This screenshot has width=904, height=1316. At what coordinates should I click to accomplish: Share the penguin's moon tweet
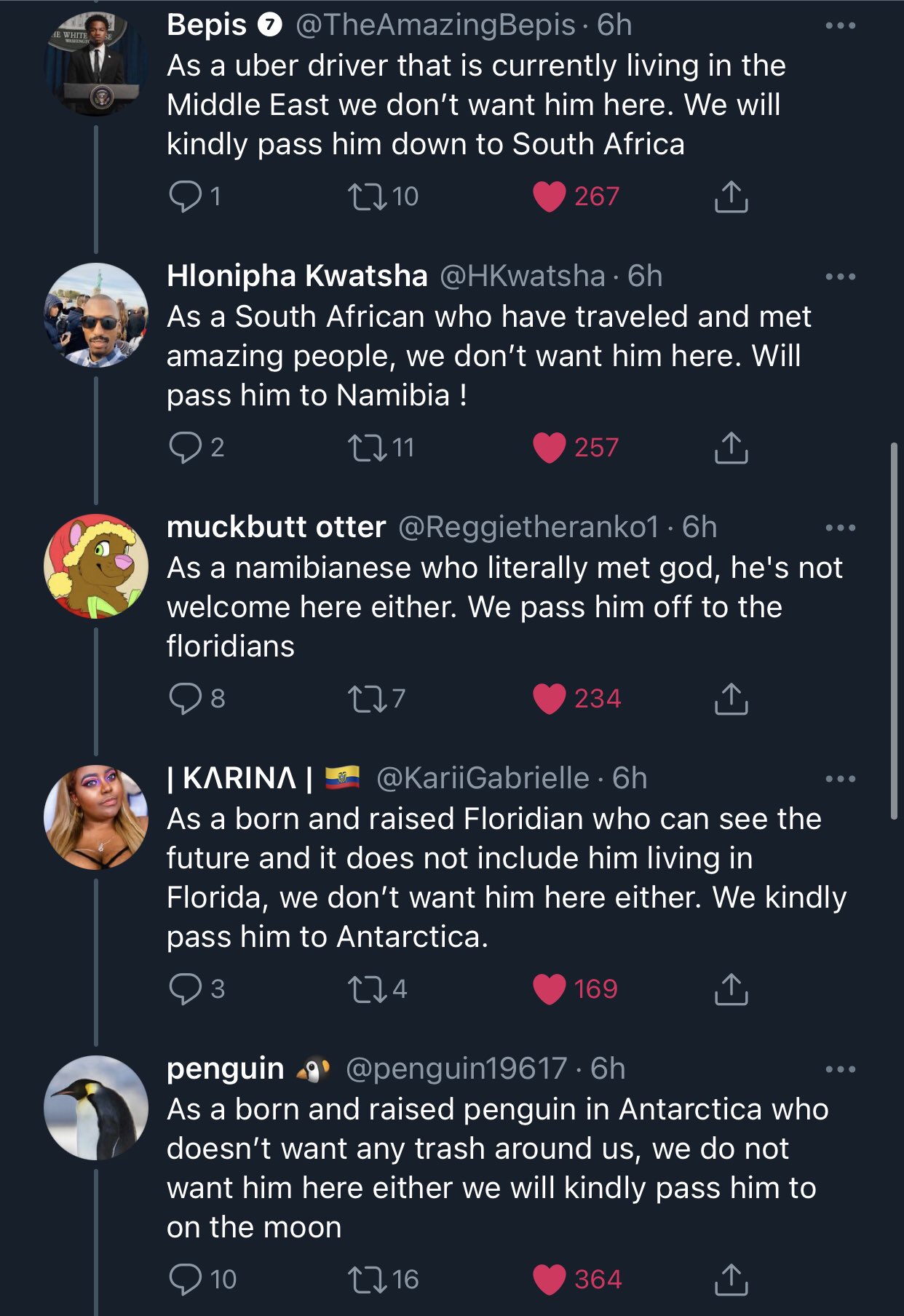point(731,1280)
